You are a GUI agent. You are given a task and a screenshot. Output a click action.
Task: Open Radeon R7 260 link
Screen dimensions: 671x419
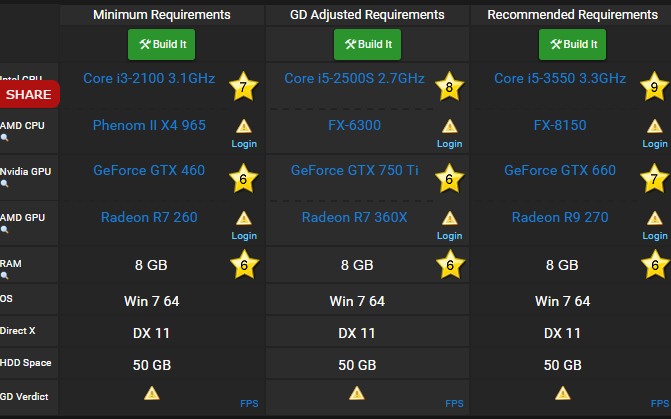[149, 217]
